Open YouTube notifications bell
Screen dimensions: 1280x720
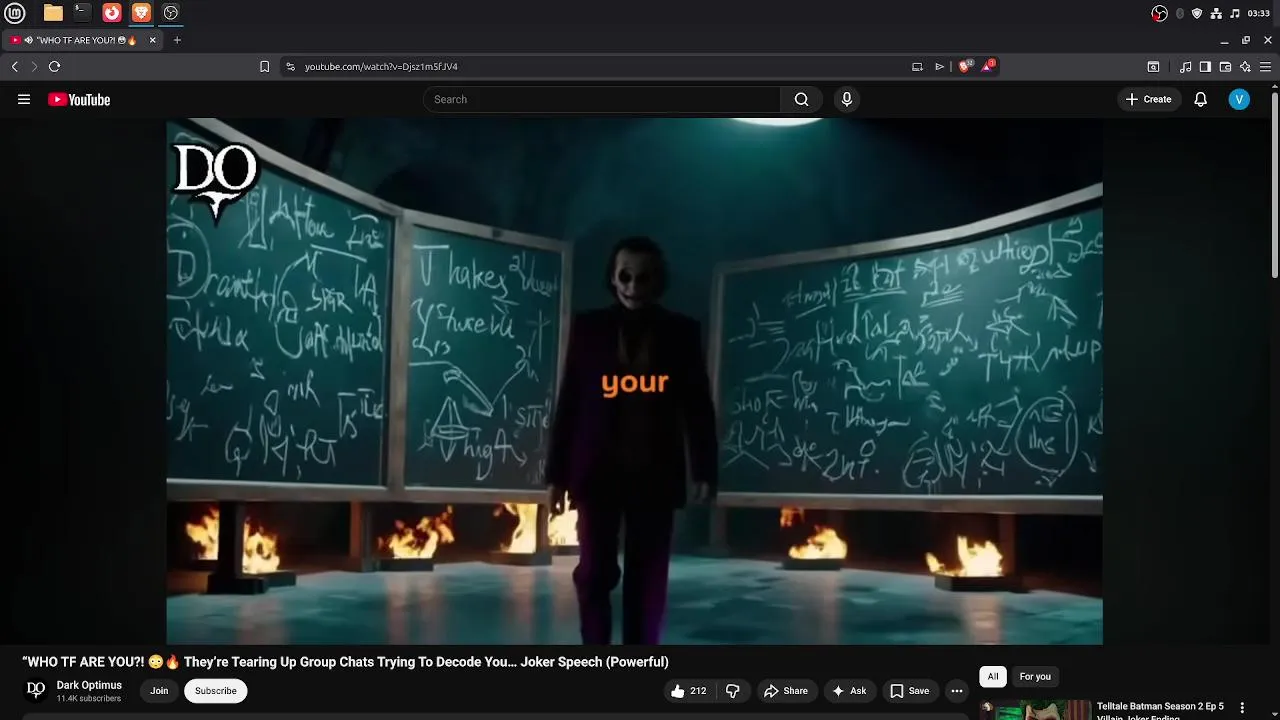click(1201, 99)
